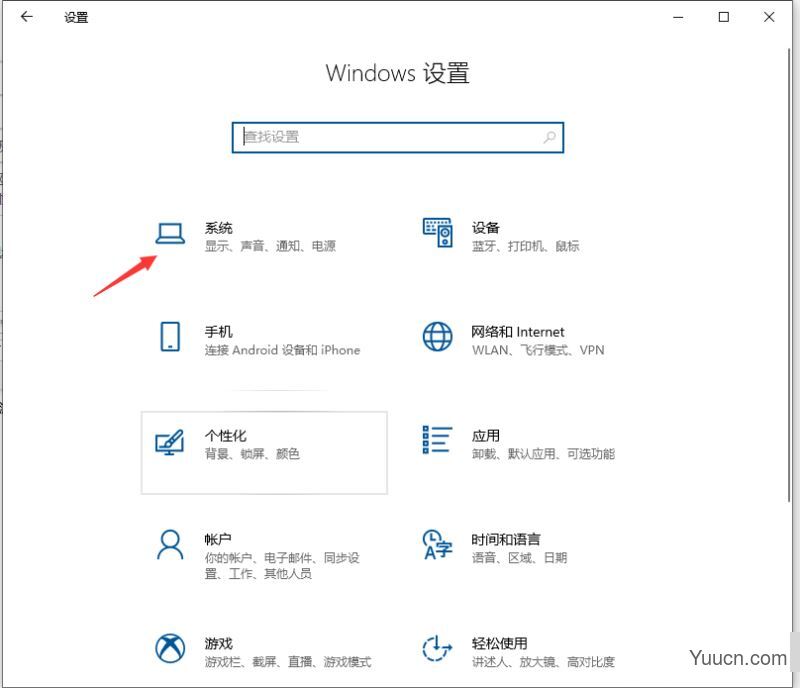The image size is (800, 688).
Task: Open the 手机 category title
Action: click(218, 332)
